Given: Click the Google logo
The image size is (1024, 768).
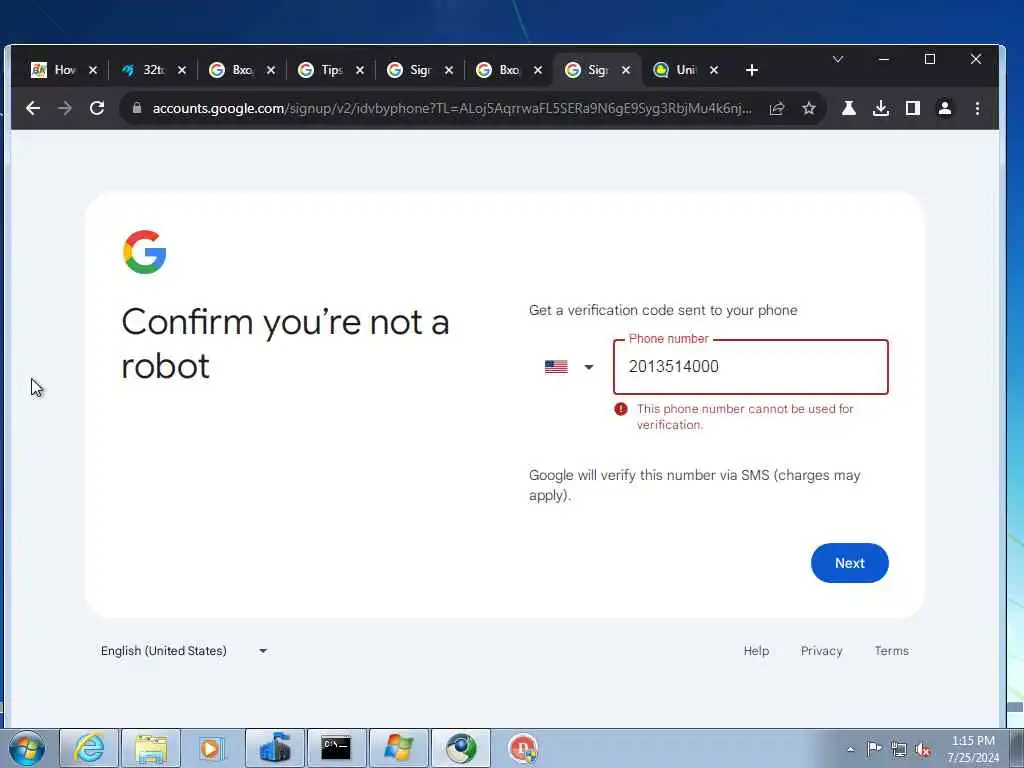Looking at the screenshot, I should (x=144, y=252).
